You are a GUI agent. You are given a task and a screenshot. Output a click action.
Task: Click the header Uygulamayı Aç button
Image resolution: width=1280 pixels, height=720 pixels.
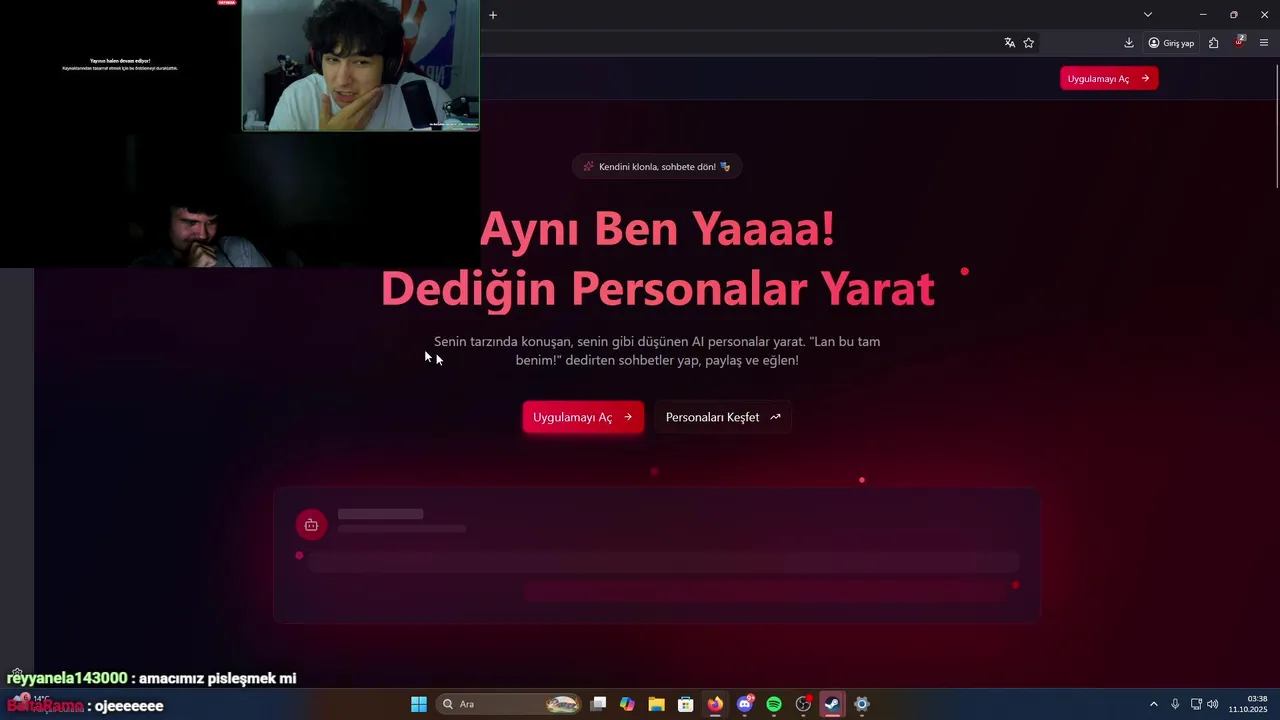tap(1109, 79)
